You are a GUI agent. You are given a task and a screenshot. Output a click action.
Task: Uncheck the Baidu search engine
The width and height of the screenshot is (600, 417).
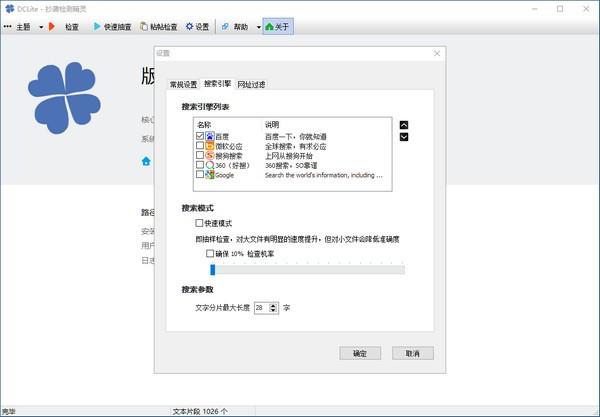[200, 136]
